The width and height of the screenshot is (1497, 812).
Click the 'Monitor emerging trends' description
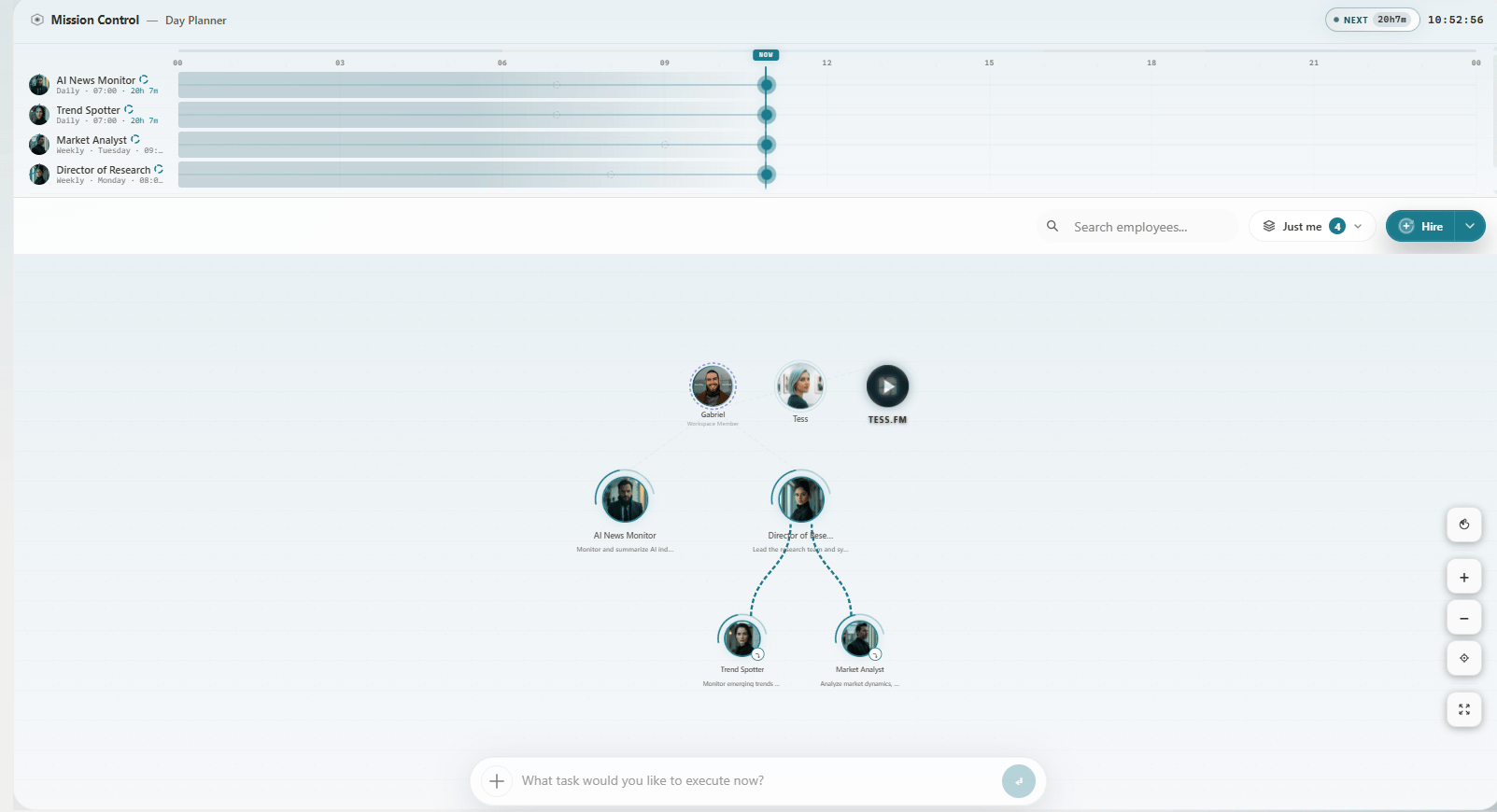tap(741, 684)
